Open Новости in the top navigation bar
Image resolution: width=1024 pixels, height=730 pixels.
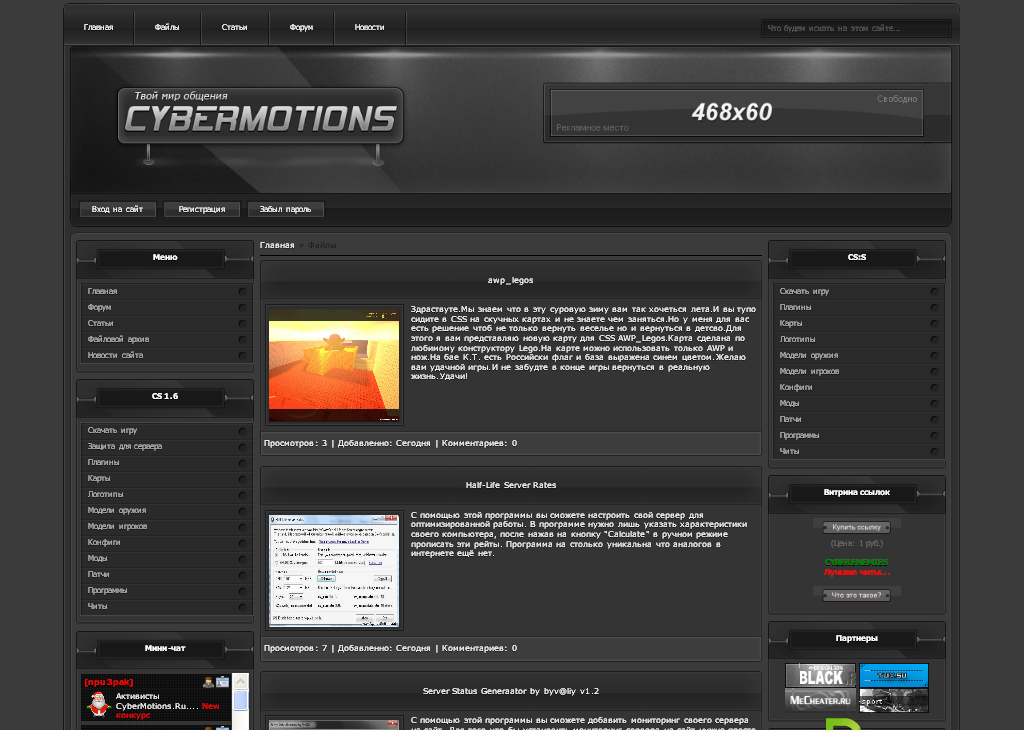(370, 27)
